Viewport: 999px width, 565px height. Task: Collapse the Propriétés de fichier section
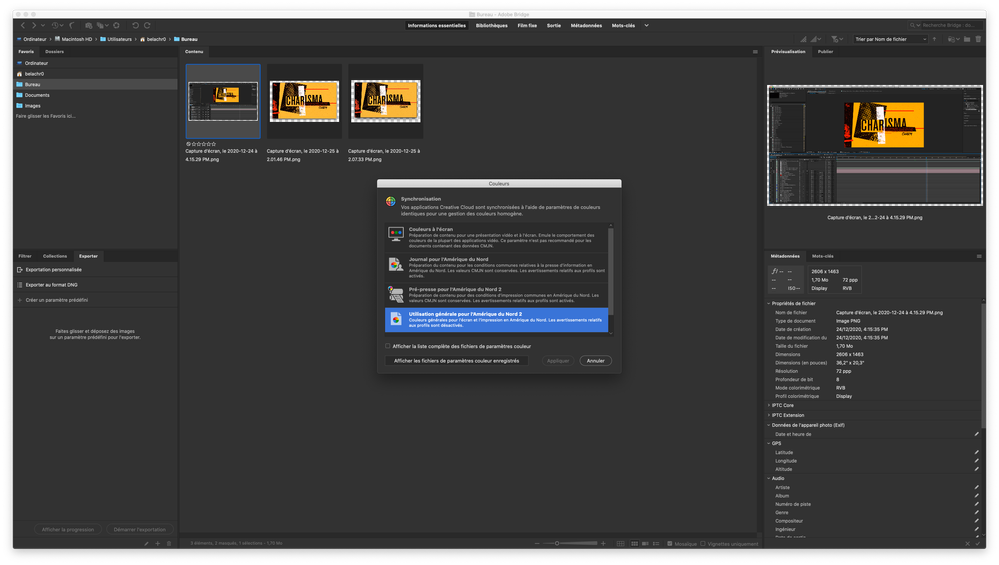(794, 303)
